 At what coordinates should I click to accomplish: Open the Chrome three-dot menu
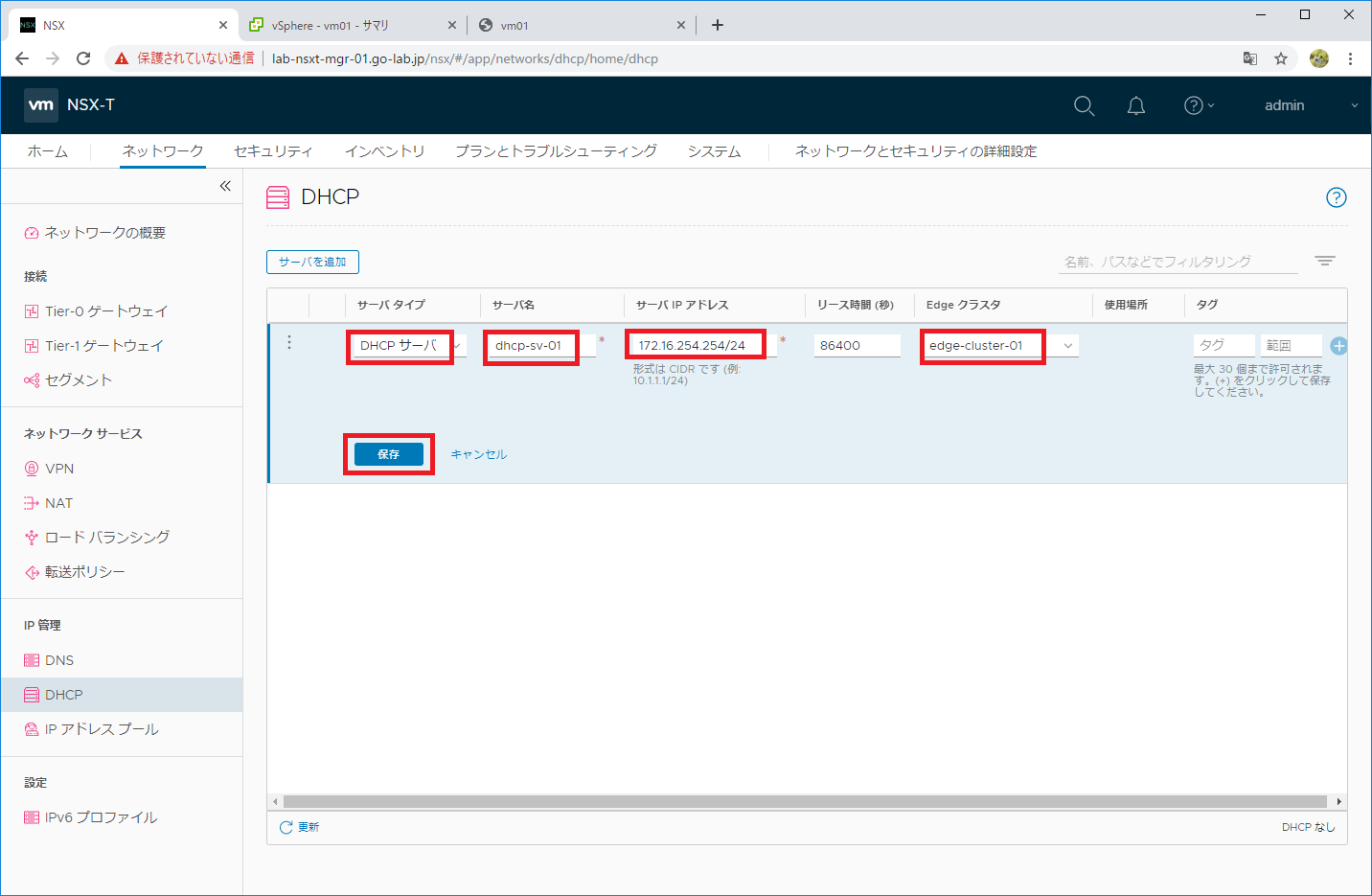coord(1350,58)
